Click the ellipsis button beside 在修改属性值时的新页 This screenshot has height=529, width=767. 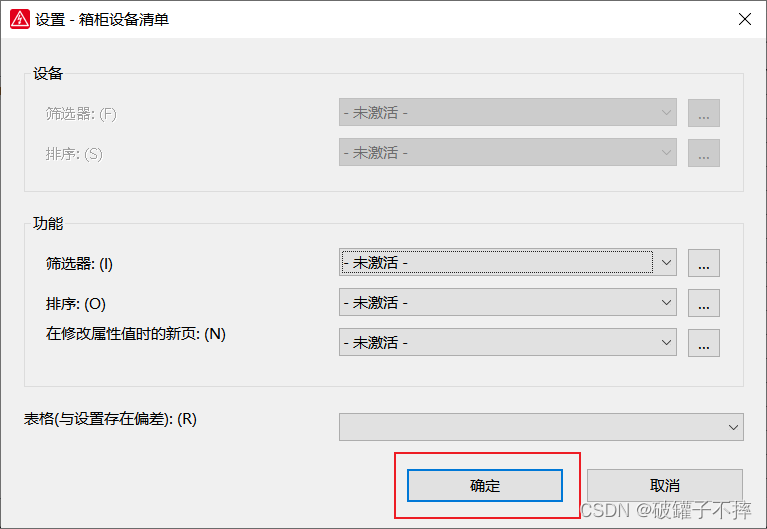[704, 343]
